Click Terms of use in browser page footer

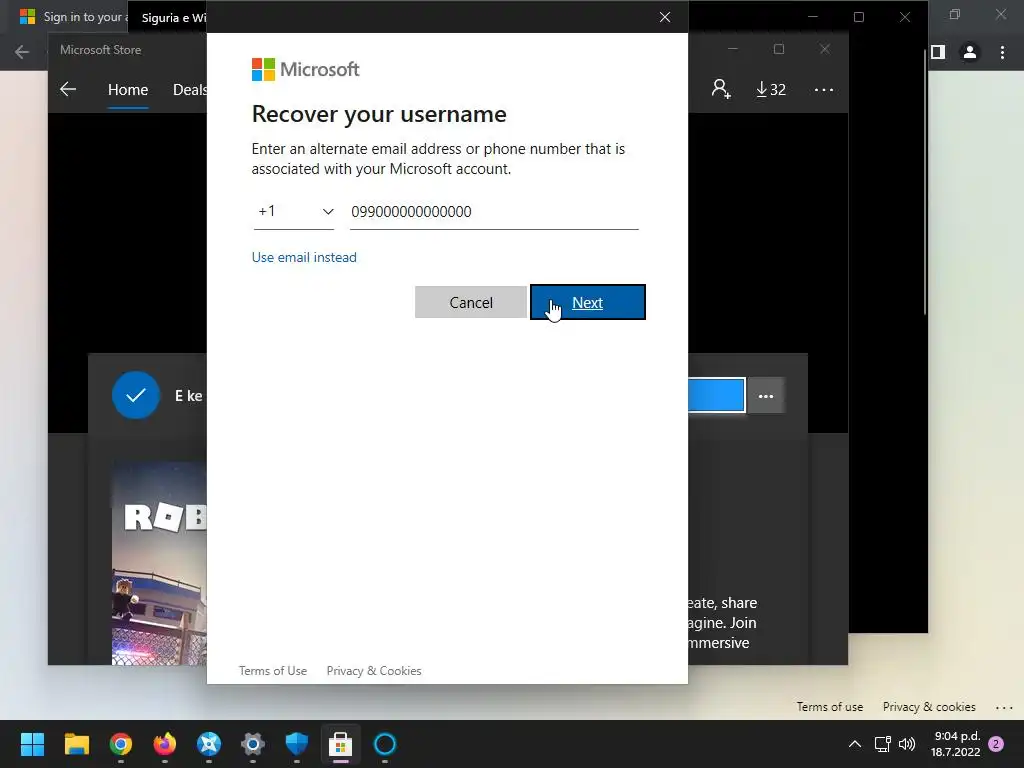[829, 707]
